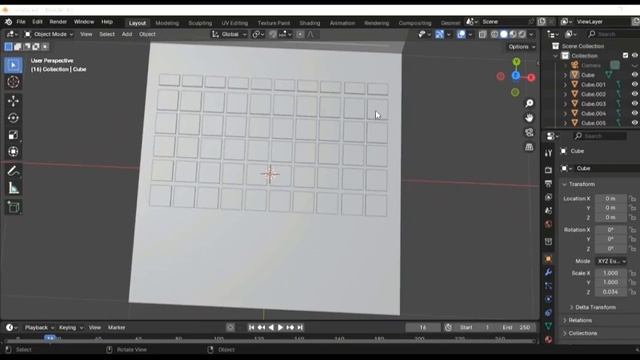Click the red X axis gizmo
This screenshot has width=640, height=360.
click(531, 77)
